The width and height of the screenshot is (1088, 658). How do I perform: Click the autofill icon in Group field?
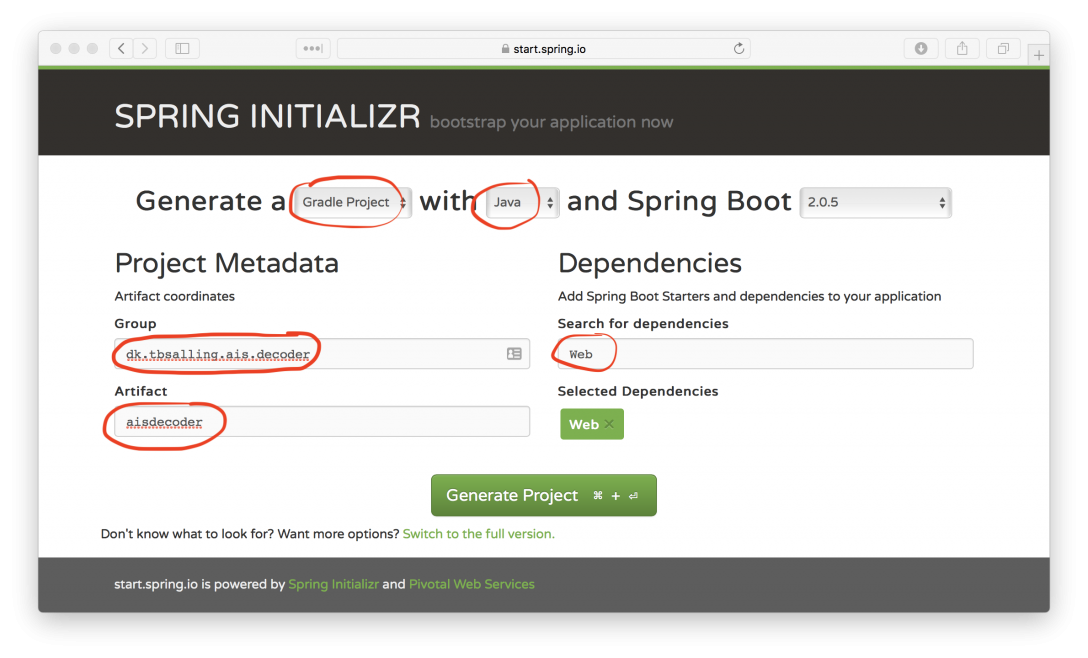(x=514, y=354)
